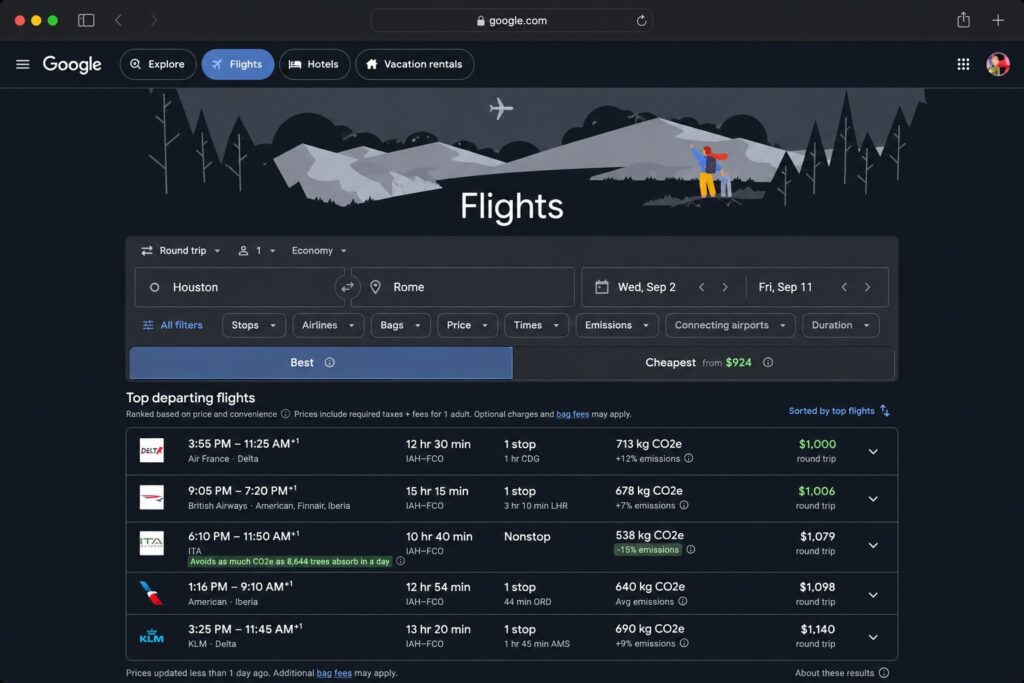Open the Round trip dropdown
Screen dimensions: 1024x683
181,251
